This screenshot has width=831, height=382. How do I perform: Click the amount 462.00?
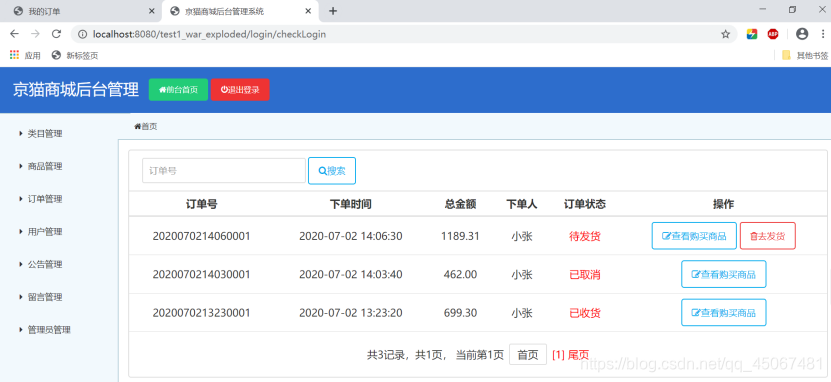pos(460,274)
